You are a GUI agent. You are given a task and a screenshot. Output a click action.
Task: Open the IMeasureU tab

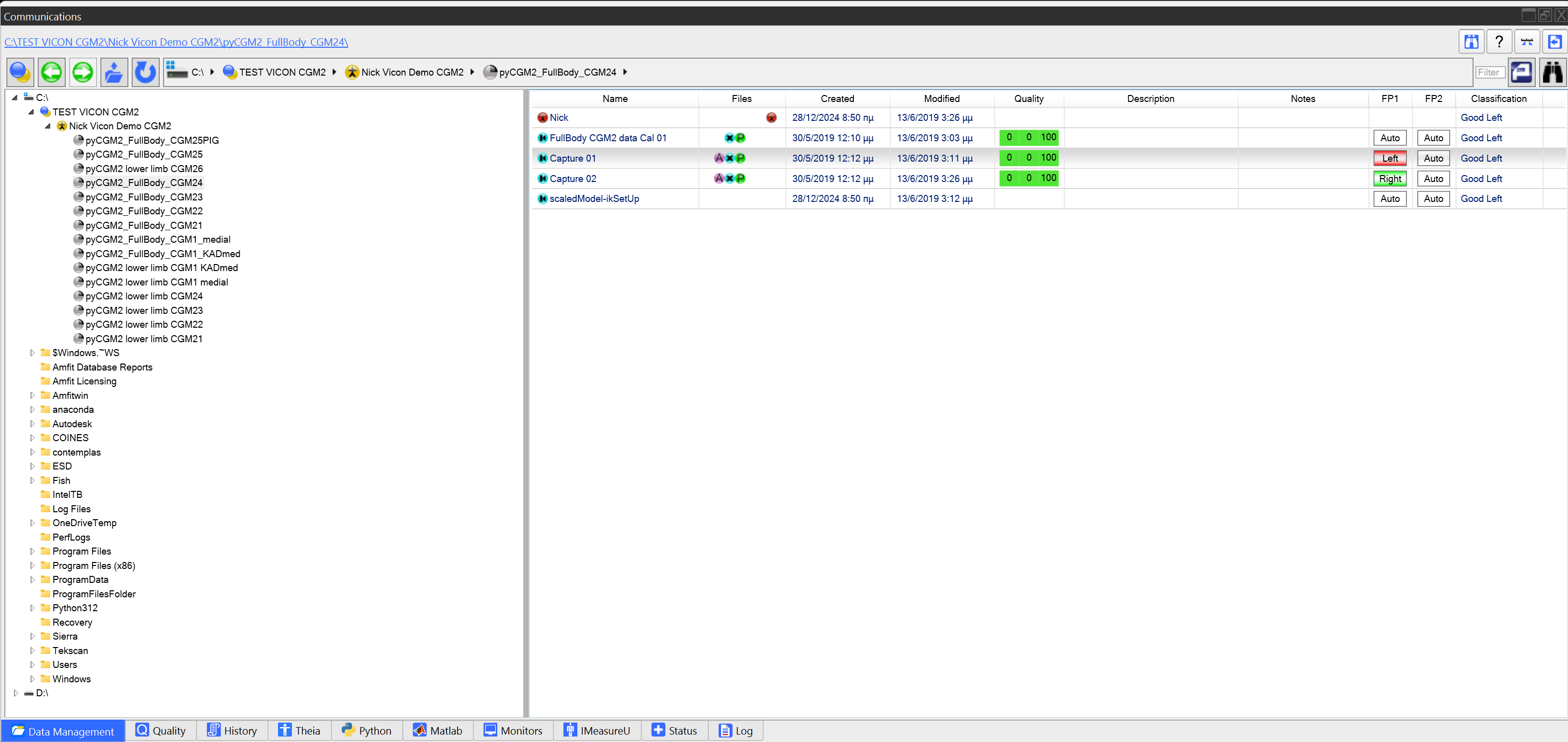click(x=597, y=731)
